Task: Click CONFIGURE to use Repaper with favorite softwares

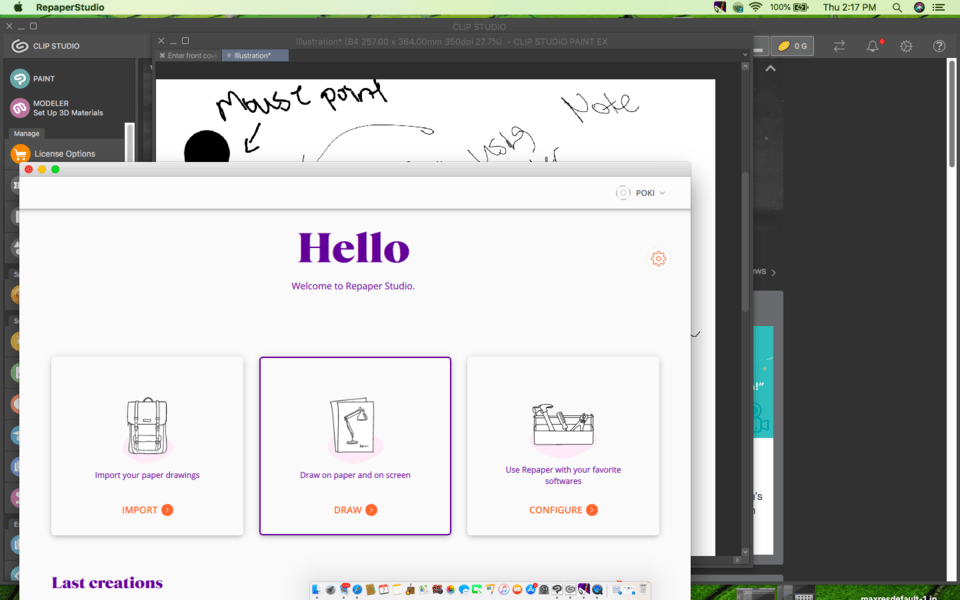Action: [562, 509]
